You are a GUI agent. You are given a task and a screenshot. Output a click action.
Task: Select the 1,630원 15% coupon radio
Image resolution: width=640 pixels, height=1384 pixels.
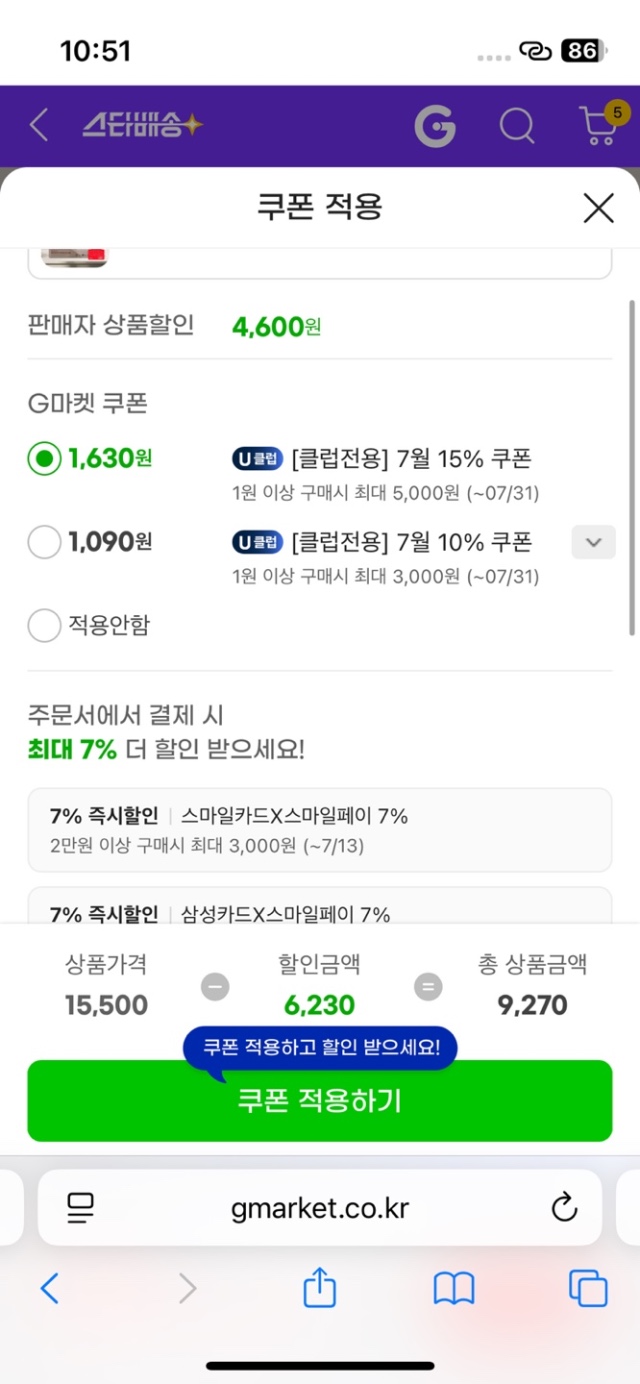pos(44,459)
